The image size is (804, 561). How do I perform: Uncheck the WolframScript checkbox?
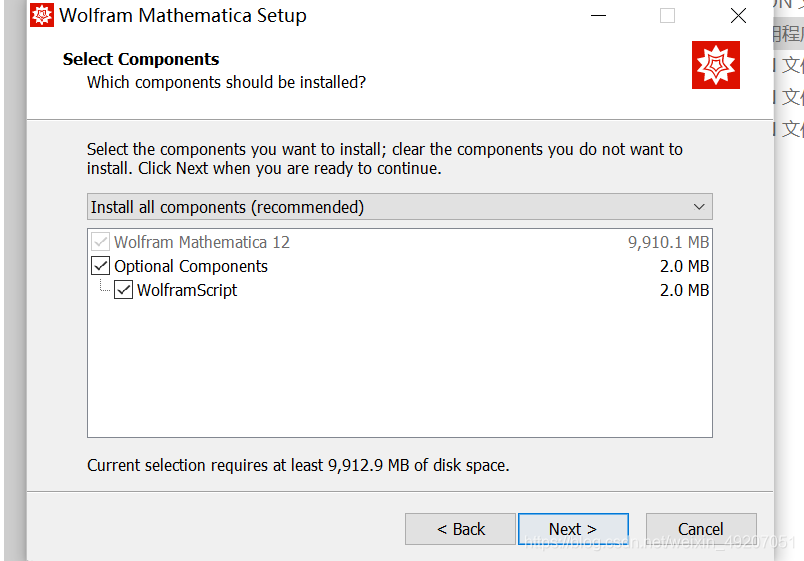click(x=124, y=290)
